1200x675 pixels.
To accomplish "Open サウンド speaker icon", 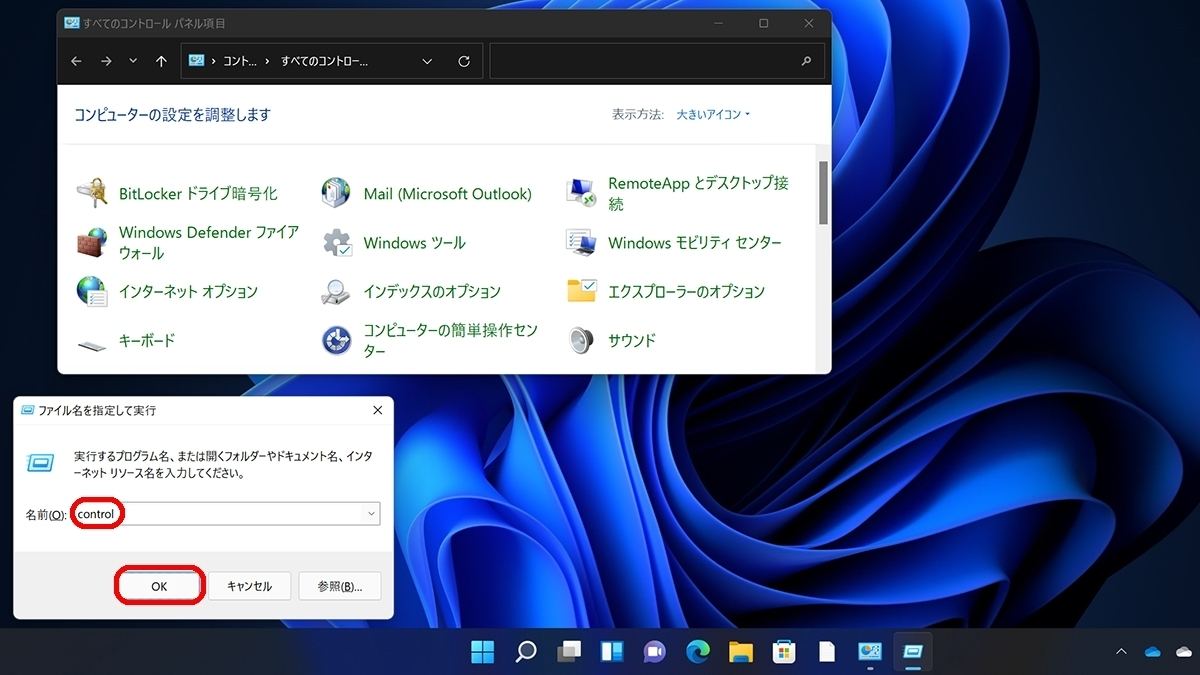I will tap(581, 340).
